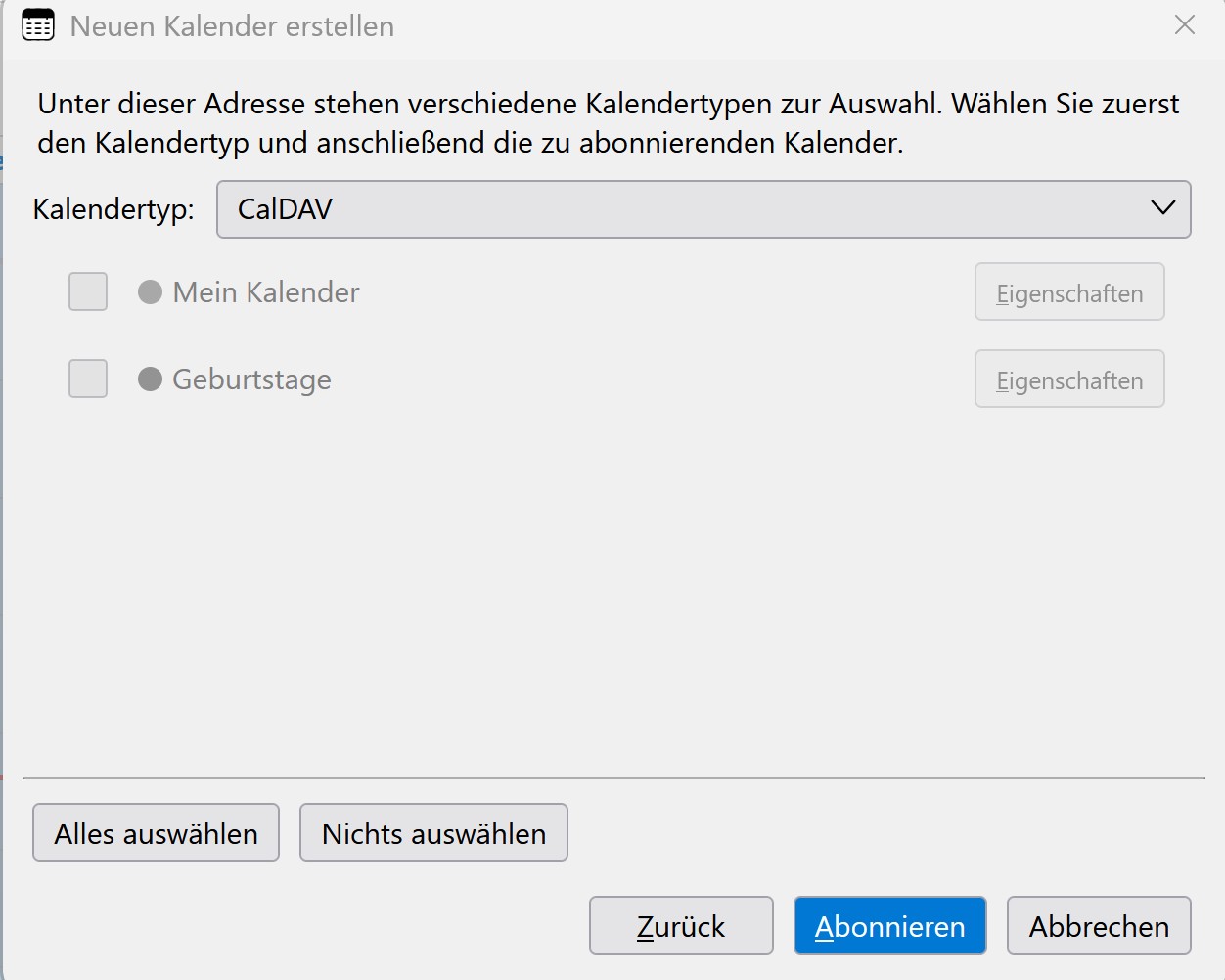Click the Kalendertyp label
The height and width of the screenshot is (980, 1225).
pyautogui.click(x=113, y=208)
